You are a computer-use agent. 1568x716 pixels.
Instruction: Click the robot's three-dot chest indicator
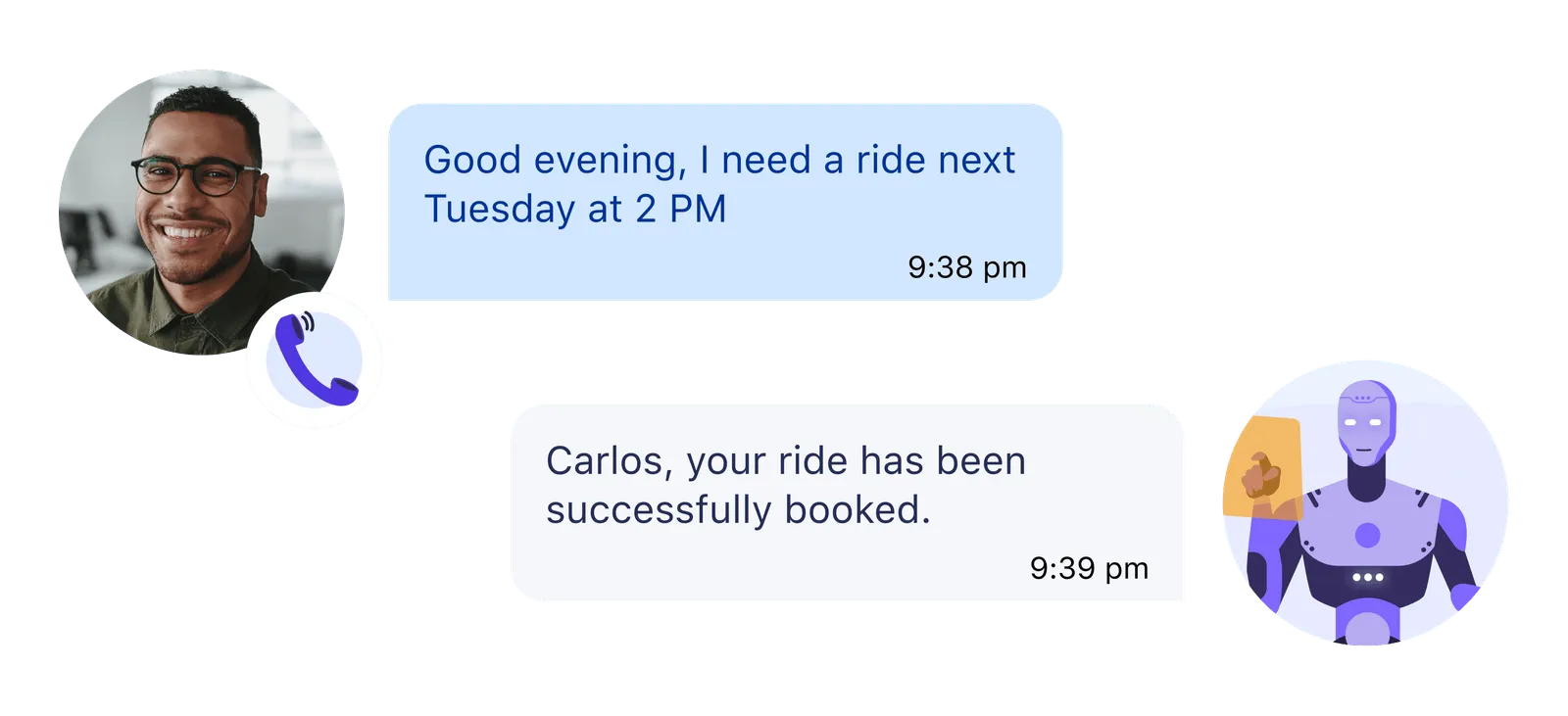pyautogui.click(x=1367, y=577)
